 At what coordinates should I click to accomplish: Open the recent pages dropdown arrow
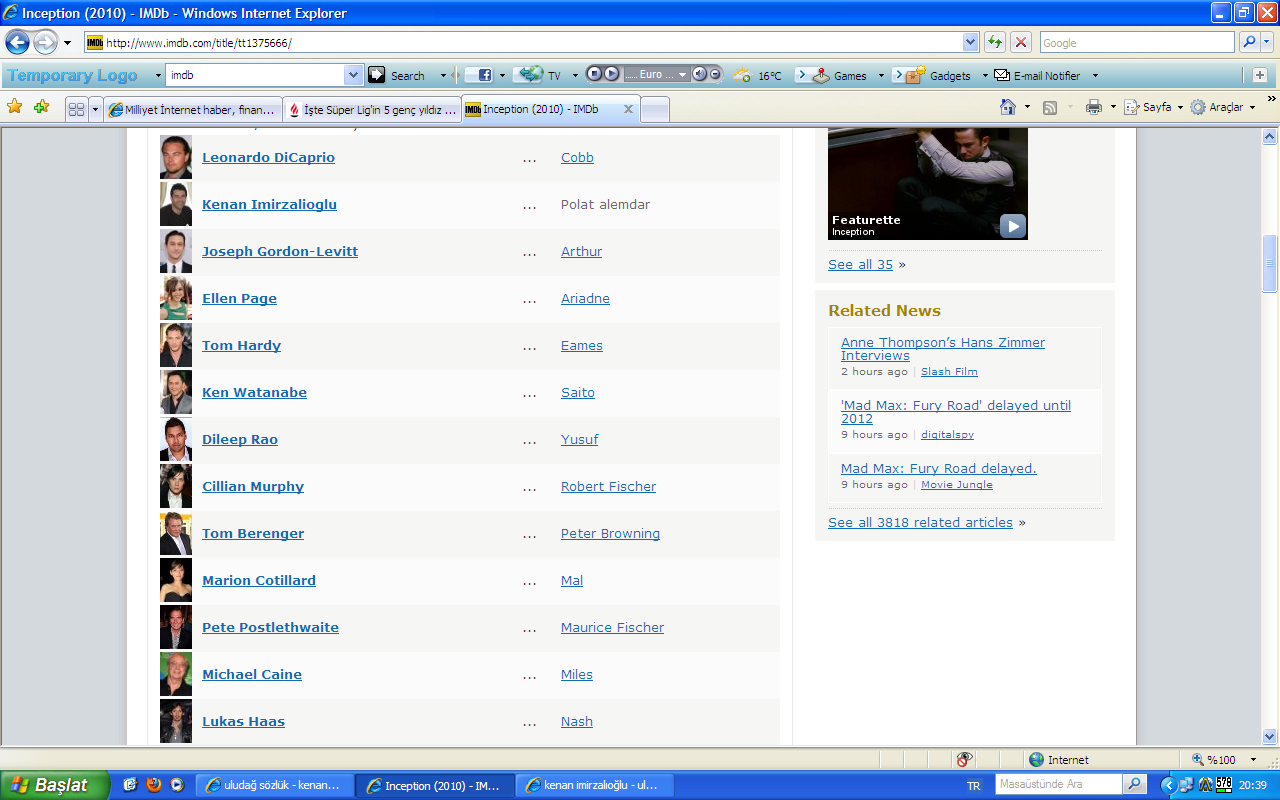[67, 43]
